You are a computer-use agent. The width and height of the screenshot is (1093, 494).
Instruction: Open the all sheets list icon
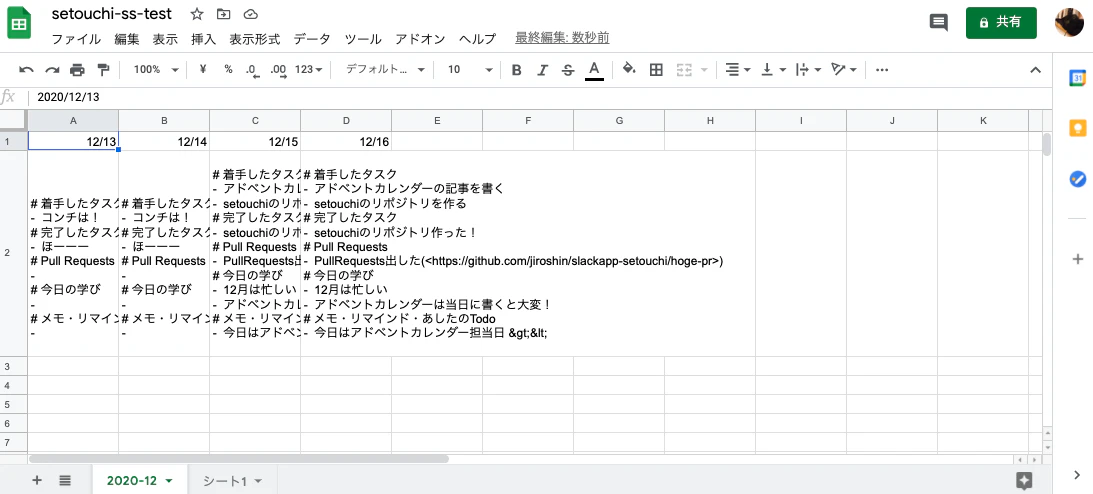pos(65,480)
